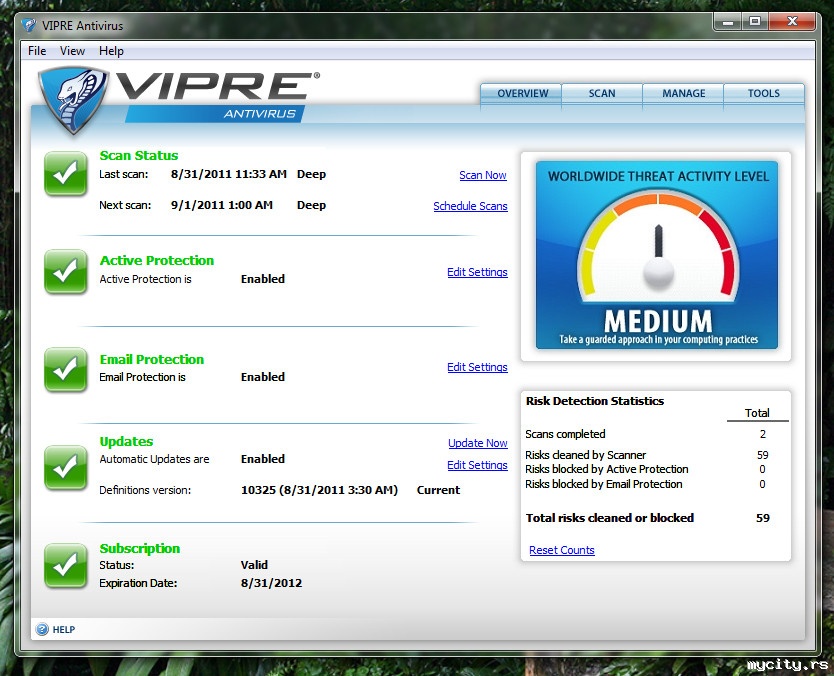Click the Scan Now link
This screenshot has width=834, height=676.
click(483, 175)
